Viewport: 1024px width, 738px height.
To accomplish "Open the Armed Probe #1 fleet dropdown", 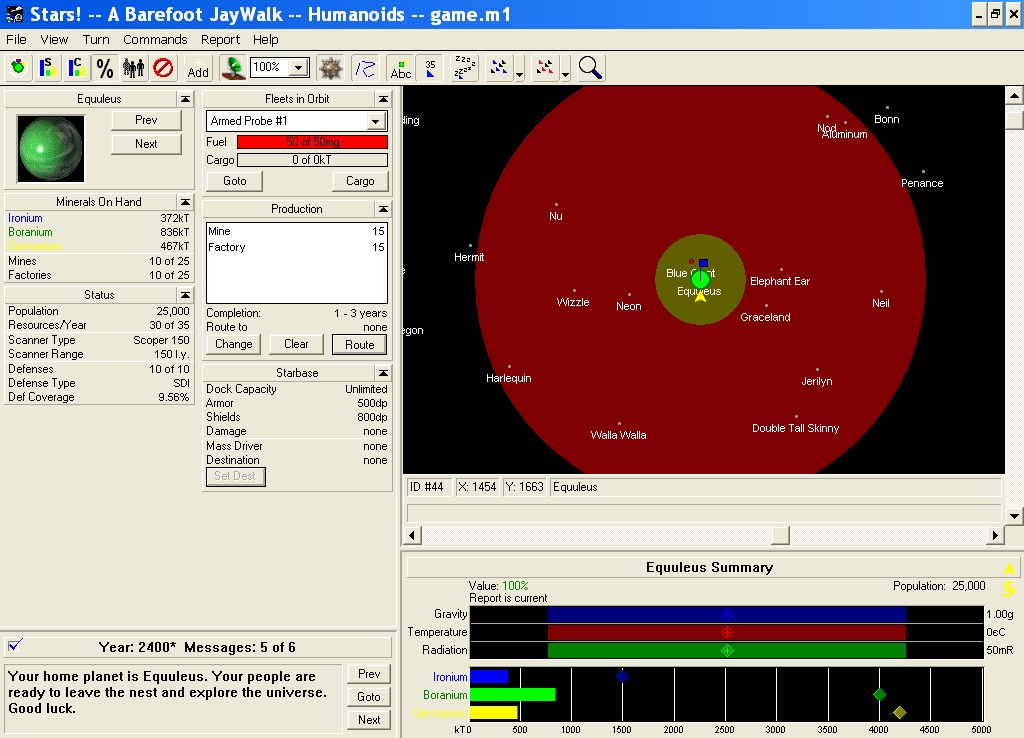I will [x=376, y=121].
